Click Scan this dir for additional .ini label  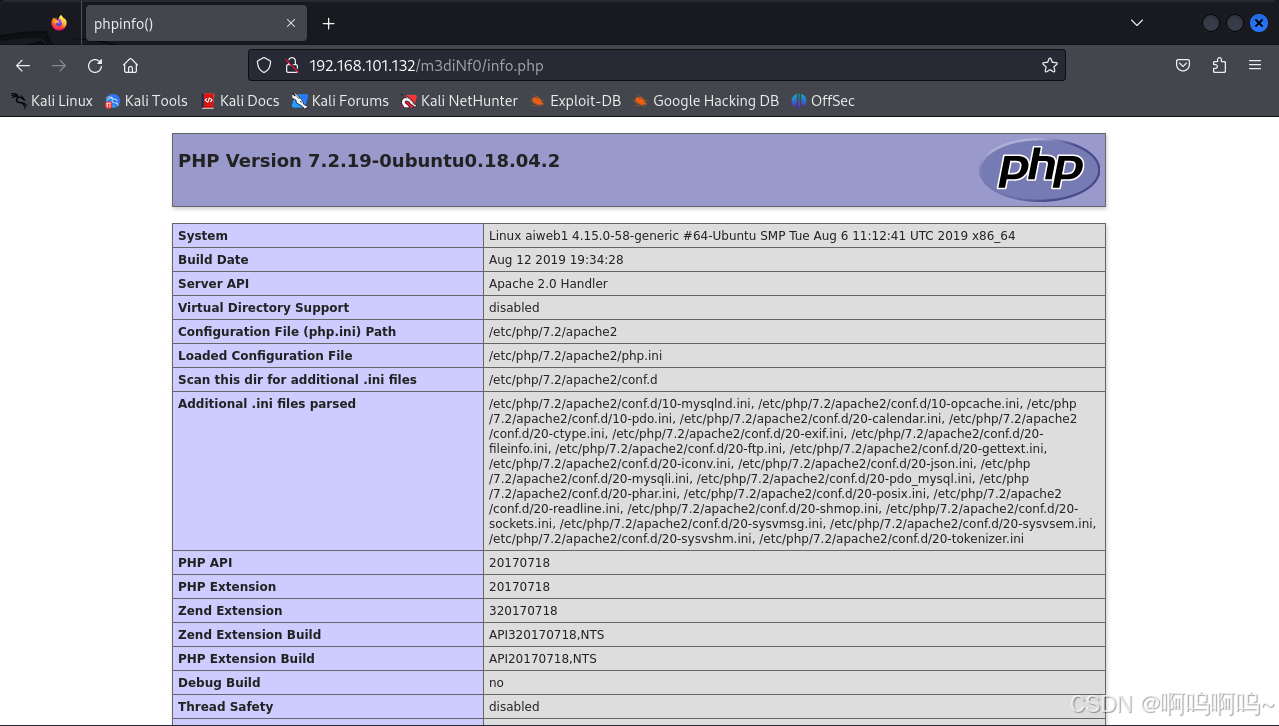tap(297, 380)
